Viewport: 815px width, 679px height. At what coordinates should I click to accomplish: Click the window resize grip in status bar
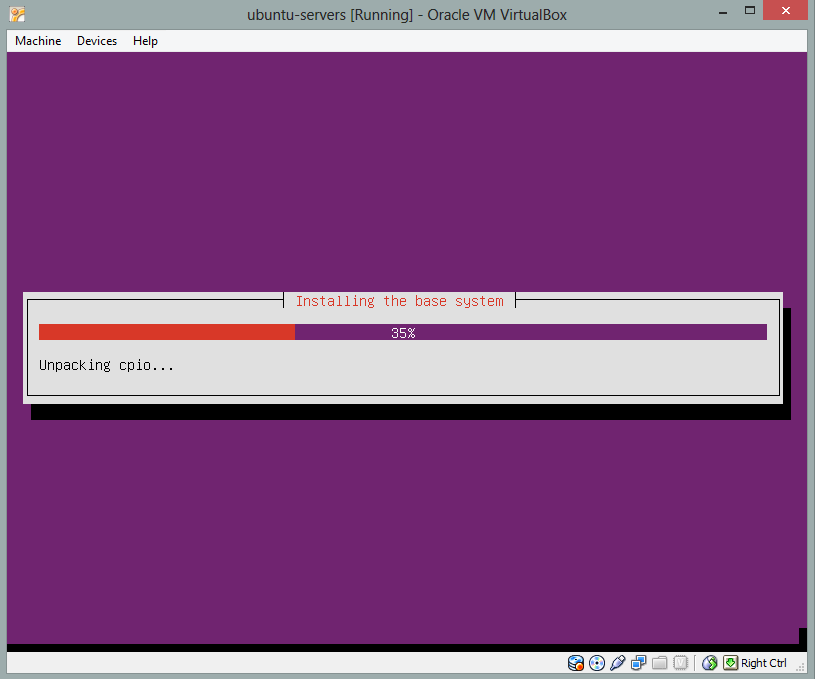click(x=801, y=667)
